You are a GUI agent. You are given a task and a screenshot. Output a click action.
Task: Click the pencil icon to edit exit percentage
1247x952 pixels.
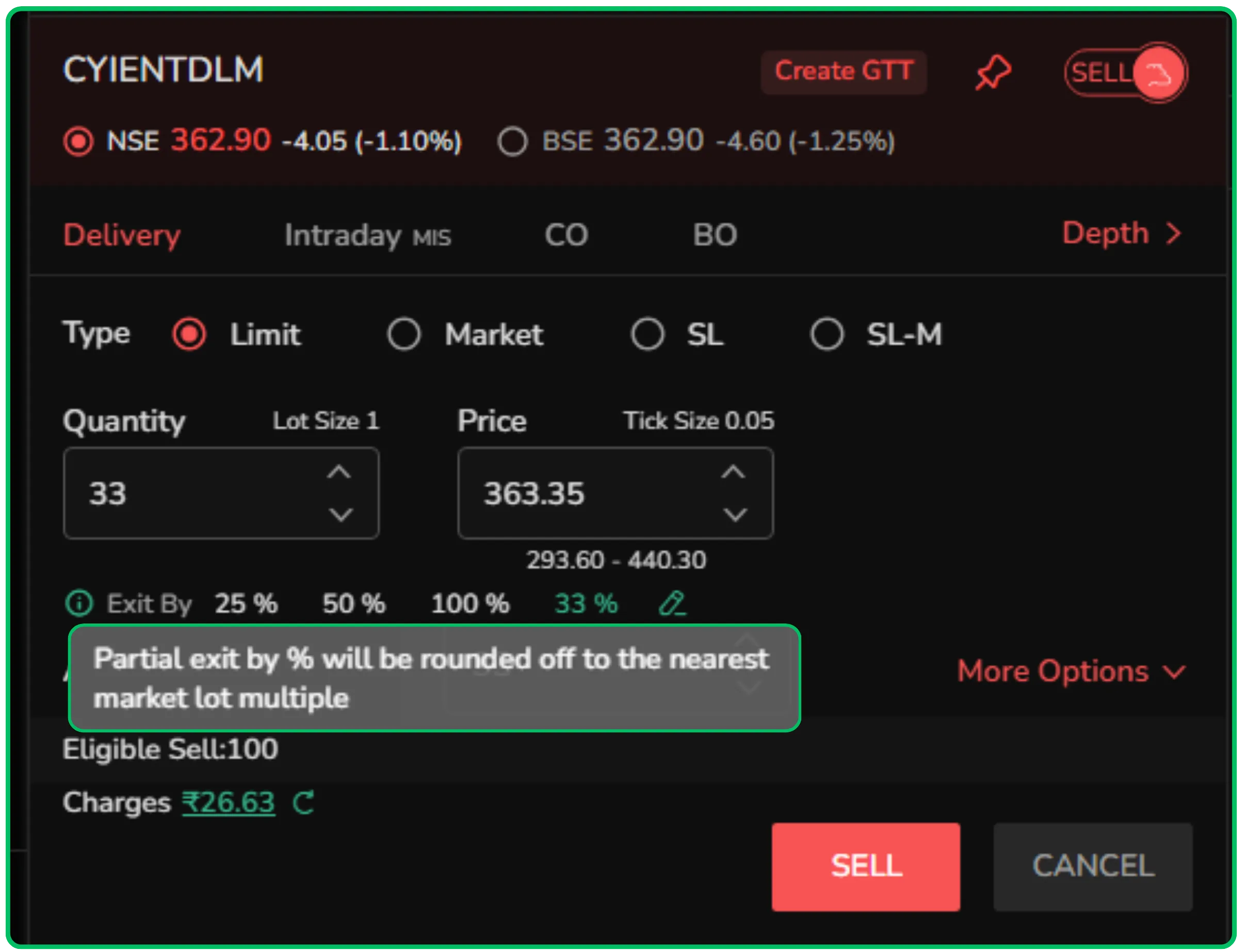(x=672, y=603)
